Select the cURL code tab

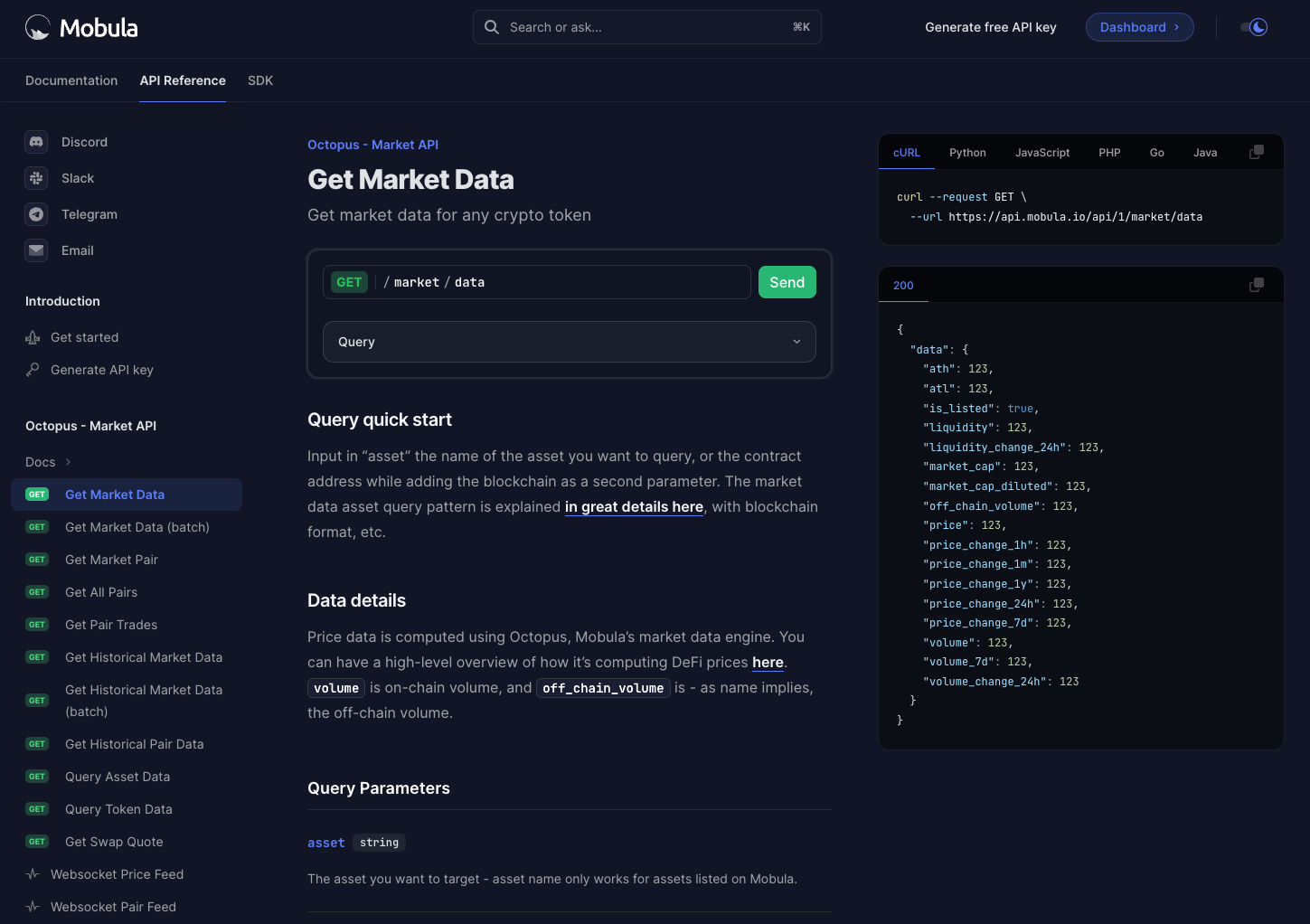coord(907,153)
